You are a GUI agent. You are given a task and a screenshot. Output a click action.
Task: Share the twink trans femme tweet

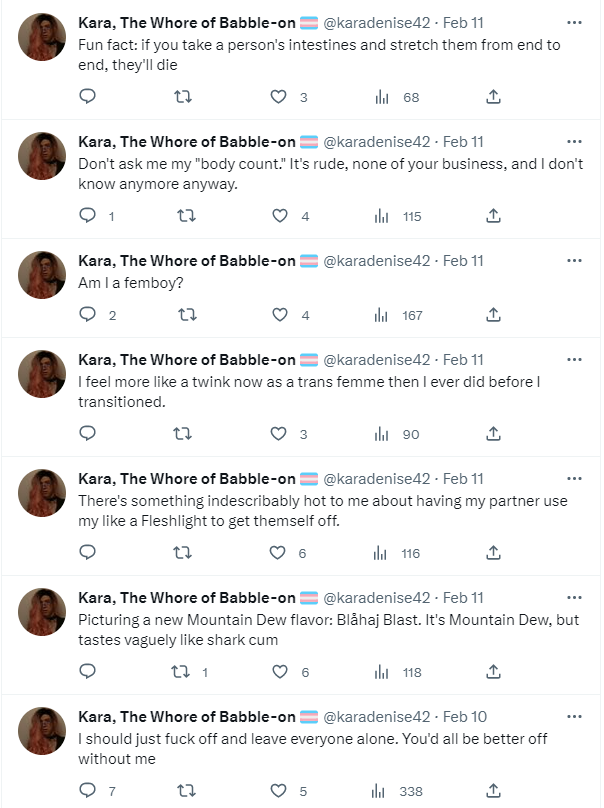click(x=492, y=434)
